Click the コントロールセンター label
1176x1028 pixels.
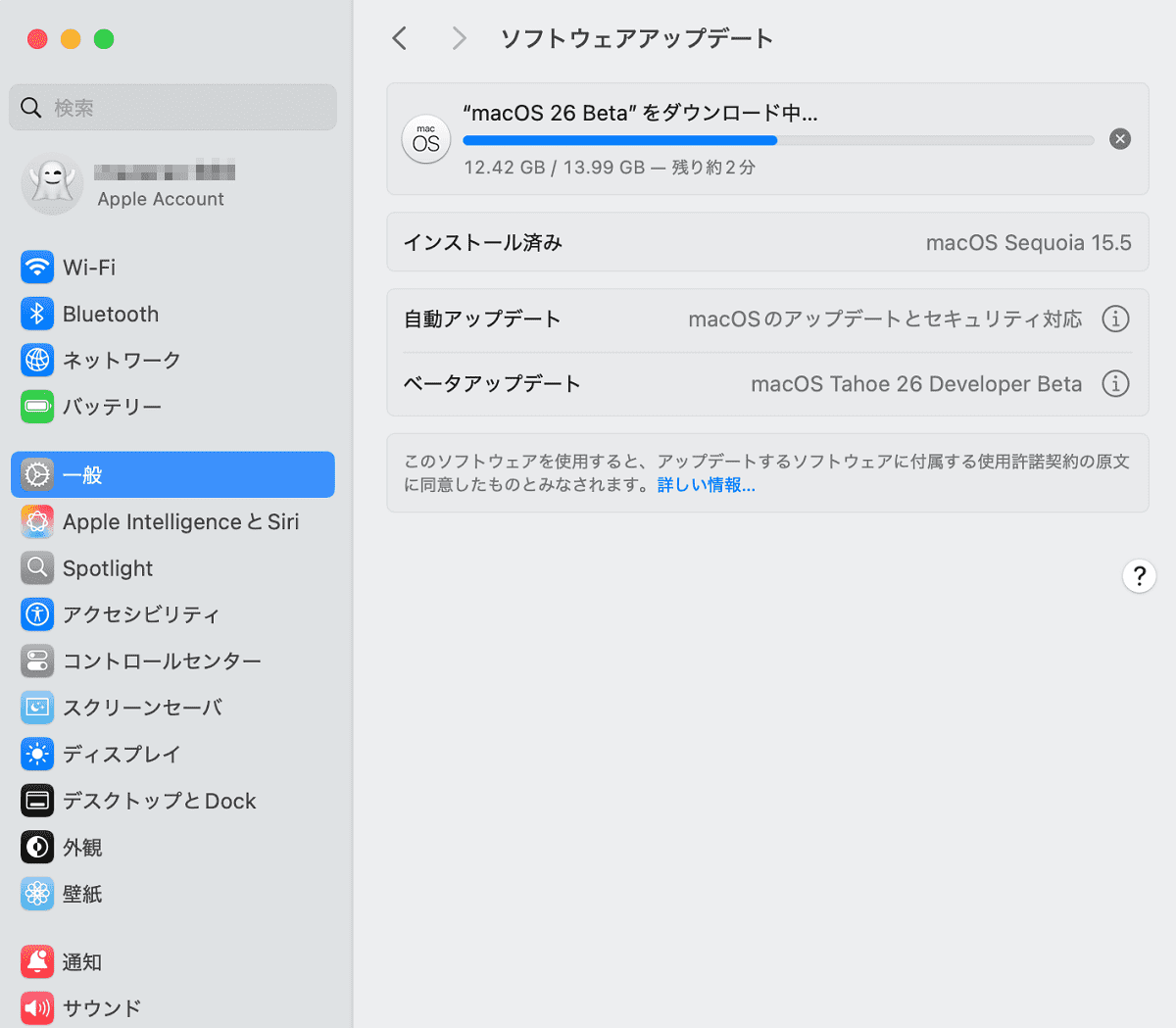162,661
